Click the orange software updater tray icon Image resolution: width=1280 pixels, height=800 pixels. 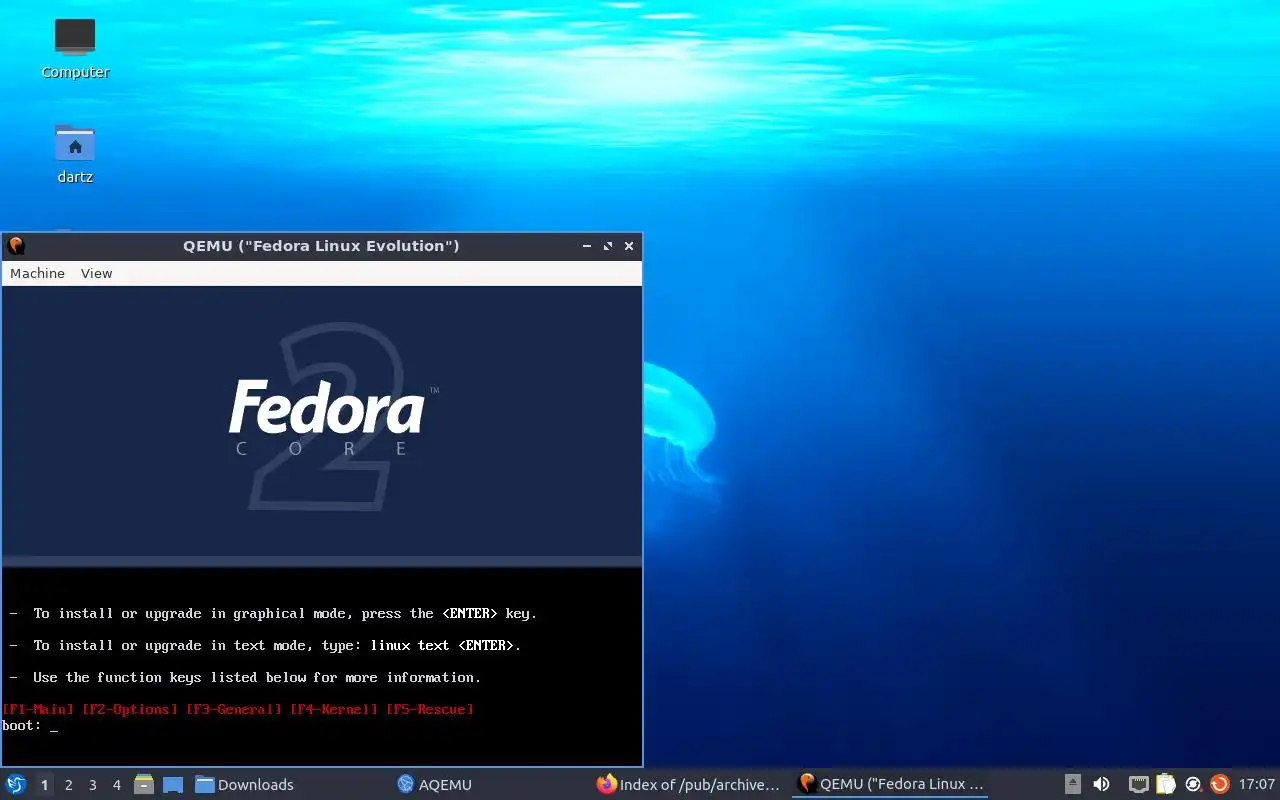tap(1219, 784)
